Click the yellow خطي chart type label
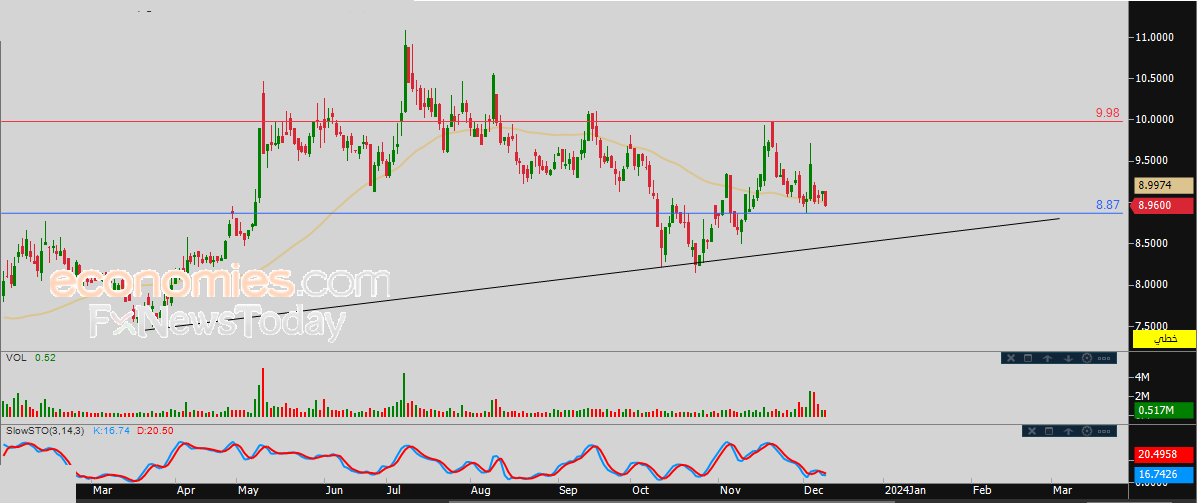The image size is (1197, 503). click(1163, 339)
